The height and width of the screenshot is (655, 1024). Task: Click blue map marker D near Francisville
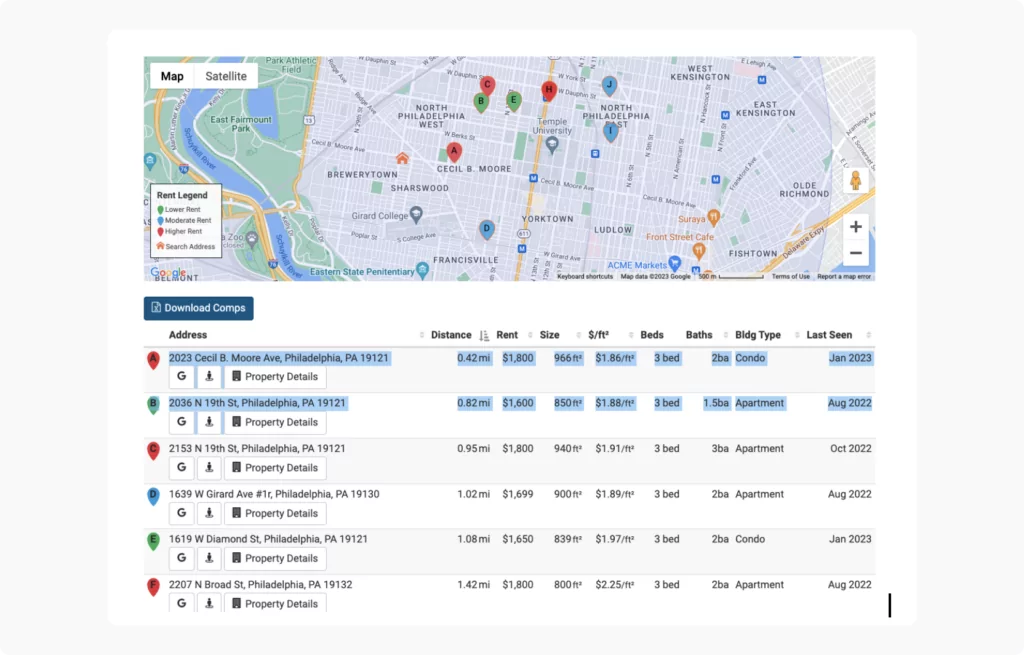coord(487,229)
